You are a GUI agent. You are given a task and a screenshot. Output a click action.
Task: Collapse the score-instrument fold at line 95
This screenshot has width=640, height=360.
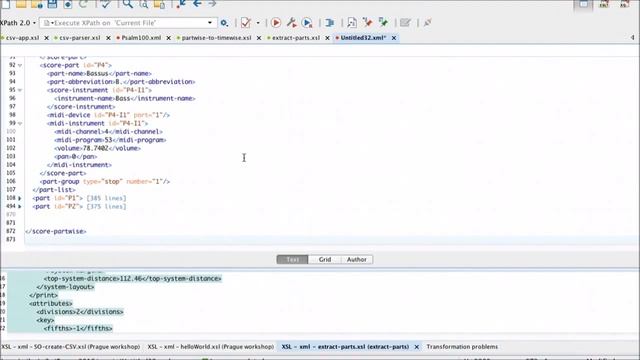pyautogui.click(x=20, y=90)
